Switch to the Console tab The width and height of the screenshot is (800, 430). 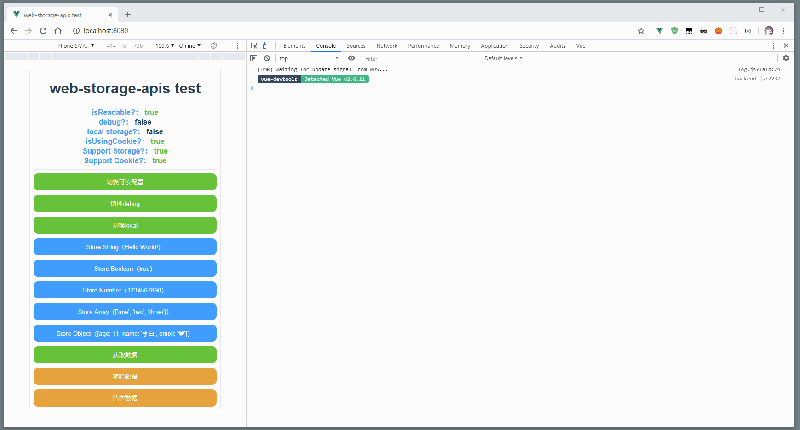point(326,46)
